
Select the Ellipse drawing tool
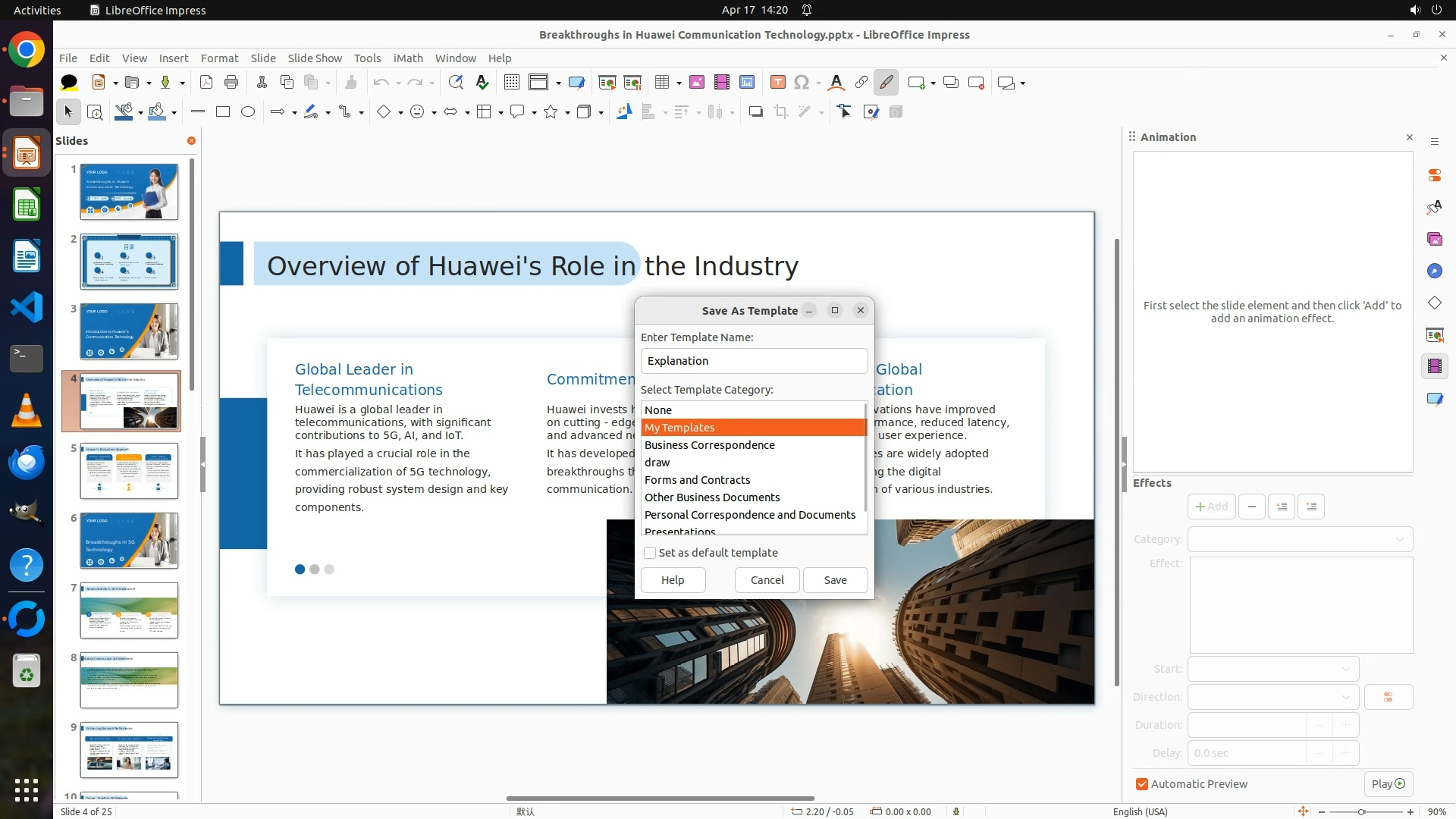click(x=248, y=112)
